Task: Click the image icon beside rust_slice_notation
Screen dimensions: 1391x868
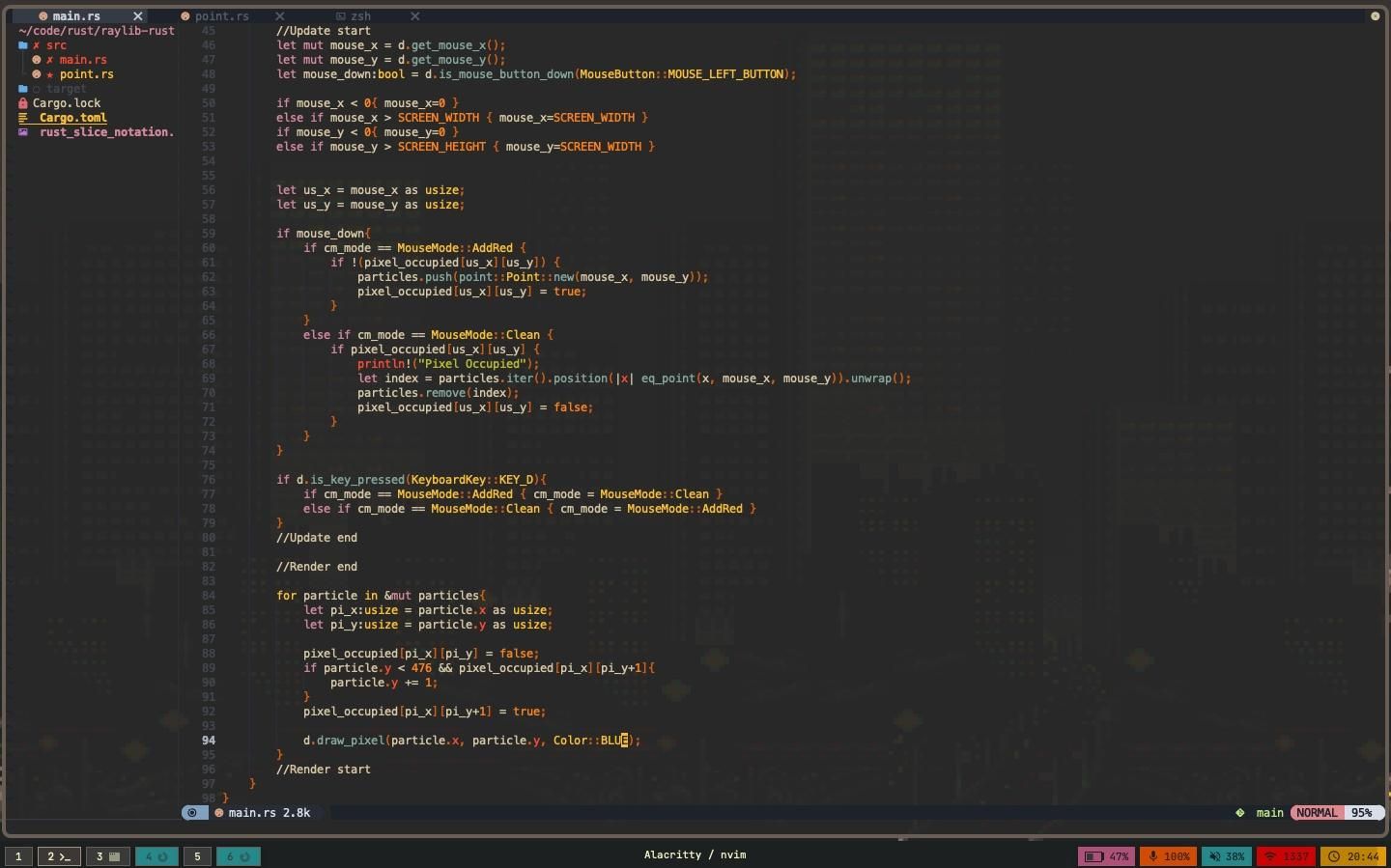Action: [x=23, y=132]
